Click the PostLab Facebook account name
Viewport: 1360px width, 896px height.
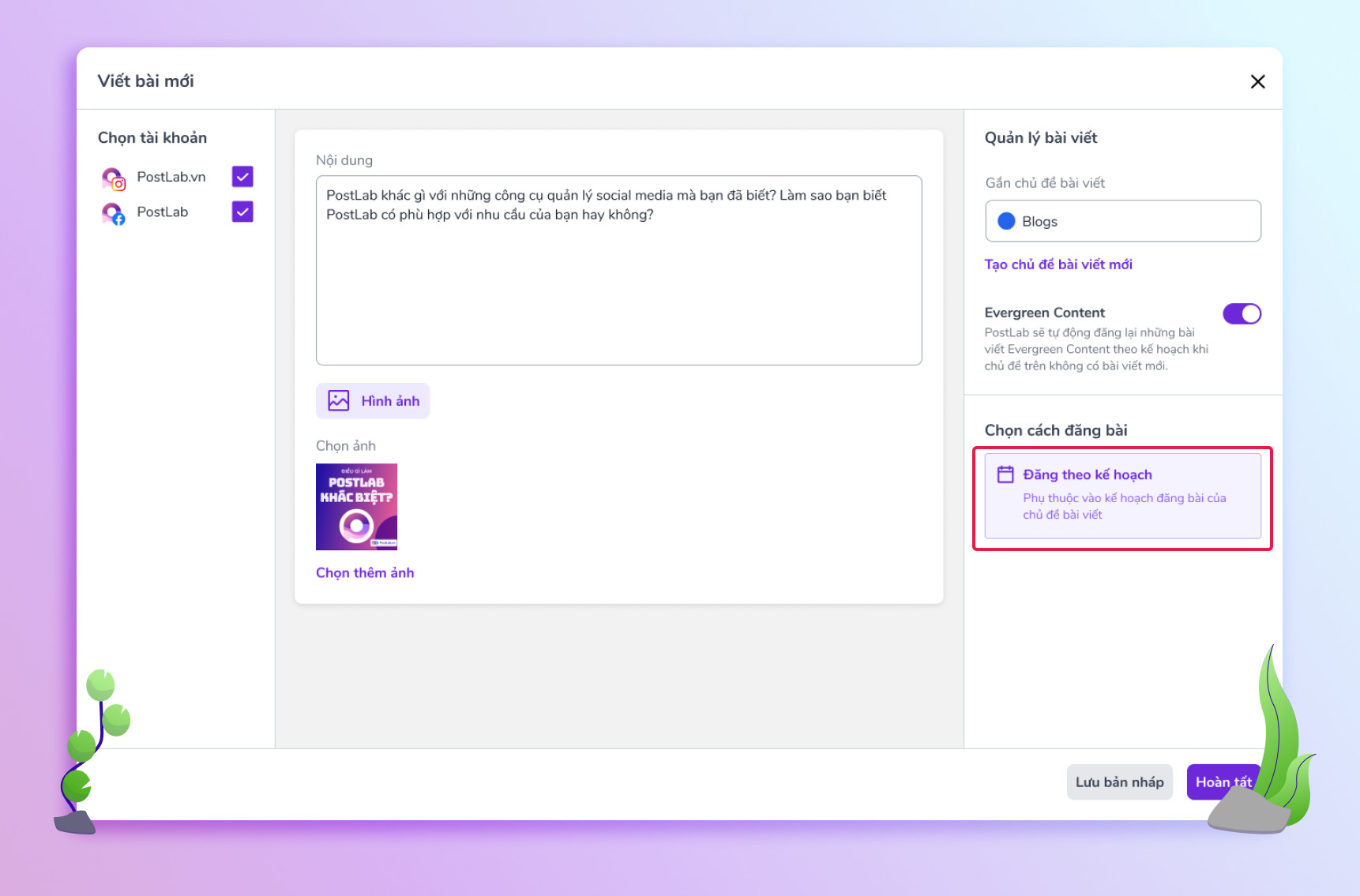pyautogui.click(x=163, y=212)
